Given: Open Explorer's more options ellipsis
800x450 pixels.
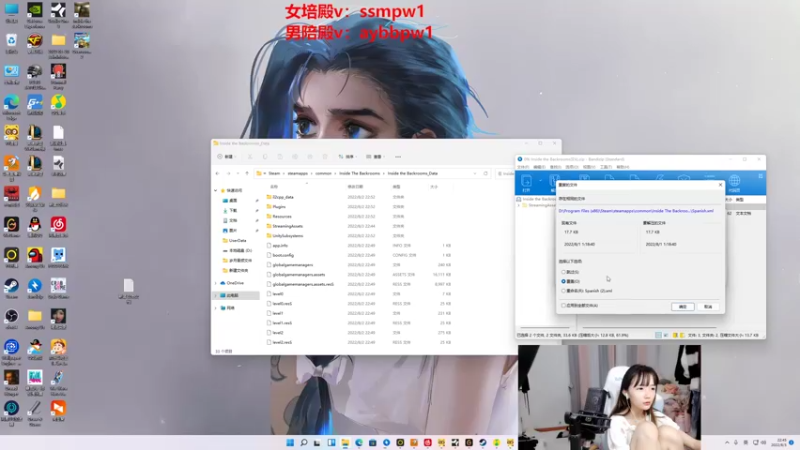Looking at the screenshot, I should (x=398, y=157).
